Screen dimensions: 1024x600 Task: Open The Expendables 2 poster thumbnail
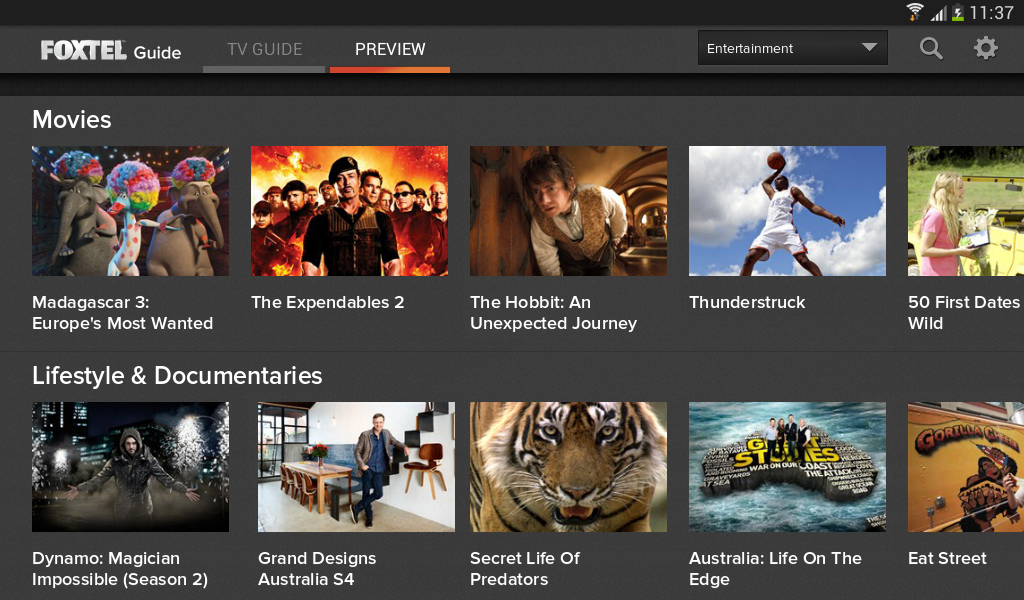(349, 211)
